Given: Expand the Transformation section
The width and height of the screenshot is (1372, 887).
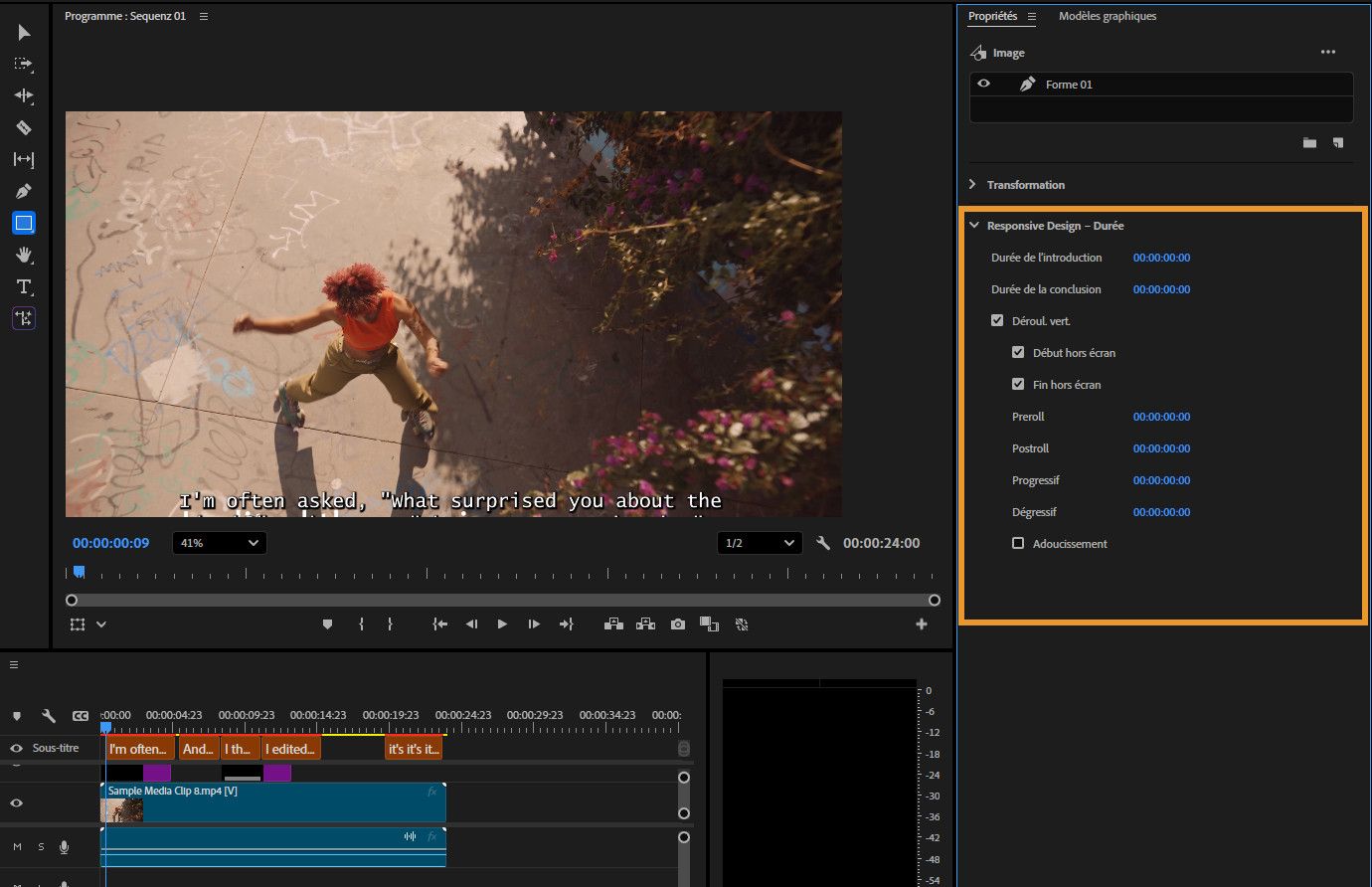Looking at the screenshot, I should 973,185.
